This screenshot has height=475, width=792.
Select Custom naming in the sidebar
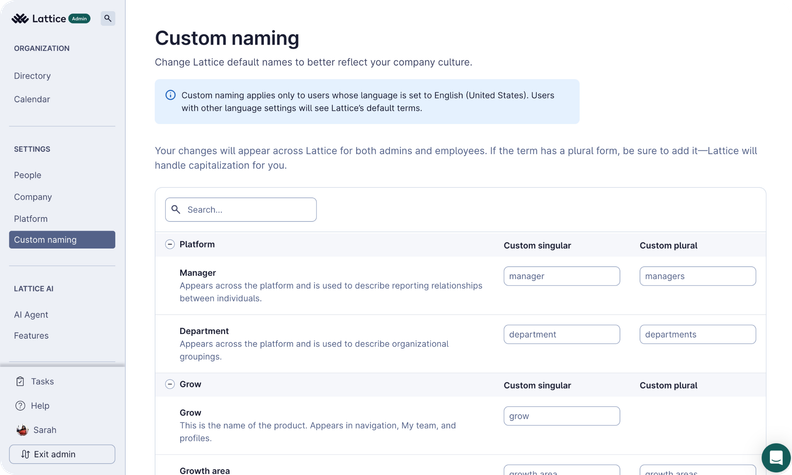[62, 240]
